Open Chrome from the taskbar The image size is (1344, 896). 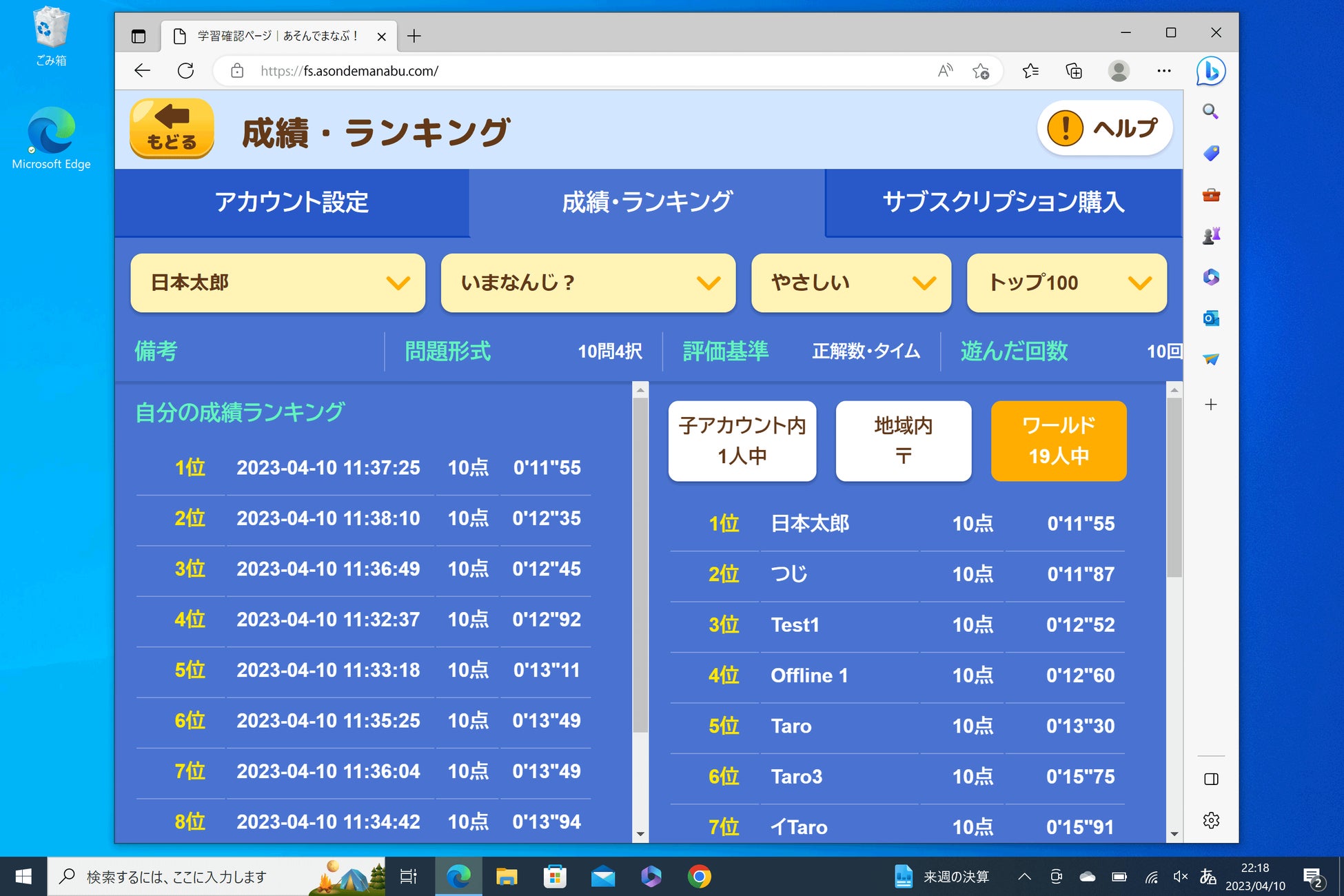699,877
